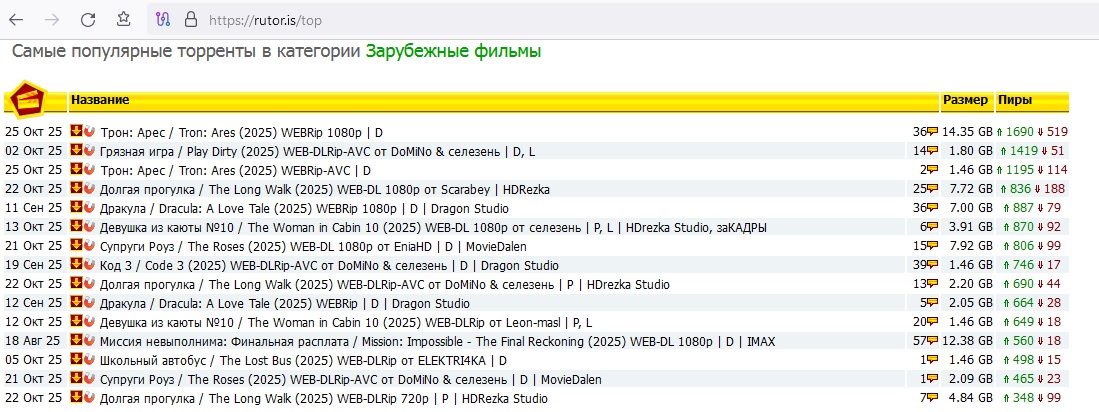Open 'Dracula: A Love Tale WEBRip 1080p' link
The width and height of the screenshot is (1099, 412).
(304, 208)
